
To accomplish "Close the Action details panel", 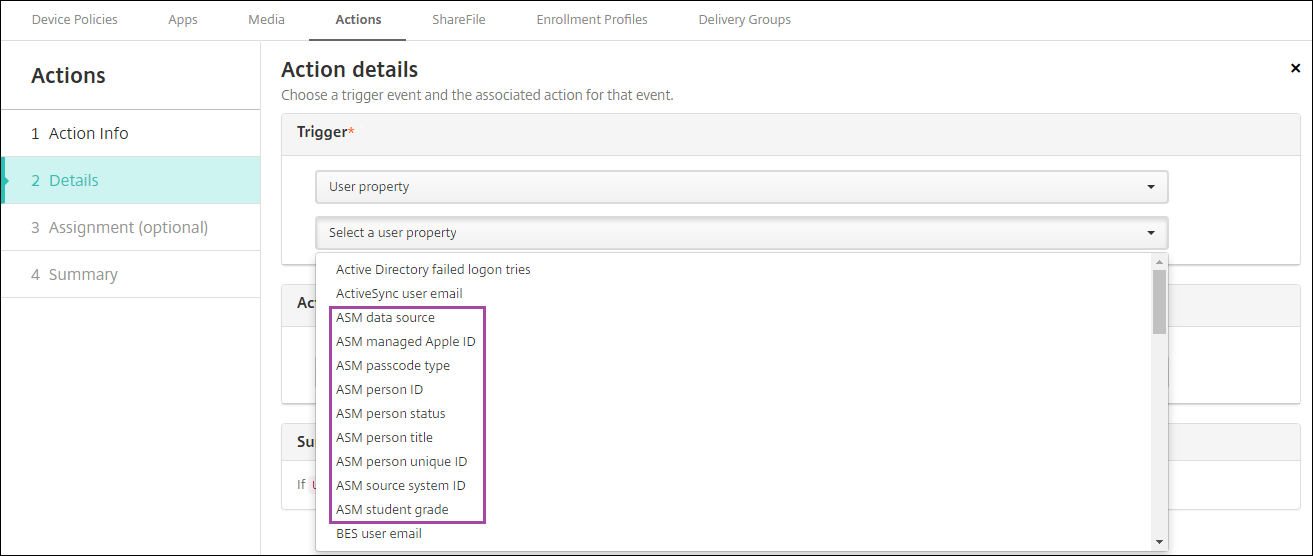I will 1295,68.
